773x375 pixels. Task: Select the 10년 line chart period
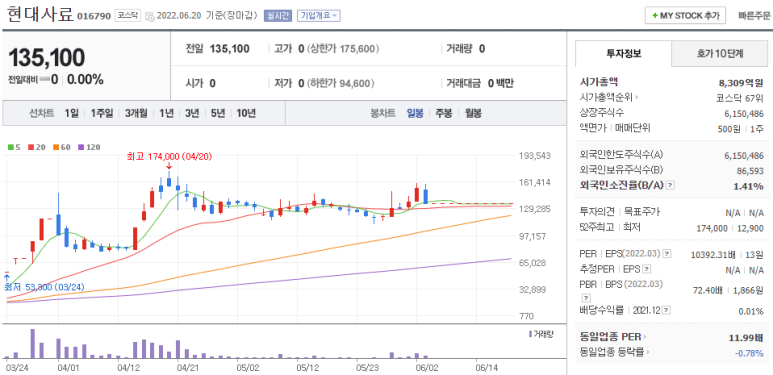tap(246, 113)
